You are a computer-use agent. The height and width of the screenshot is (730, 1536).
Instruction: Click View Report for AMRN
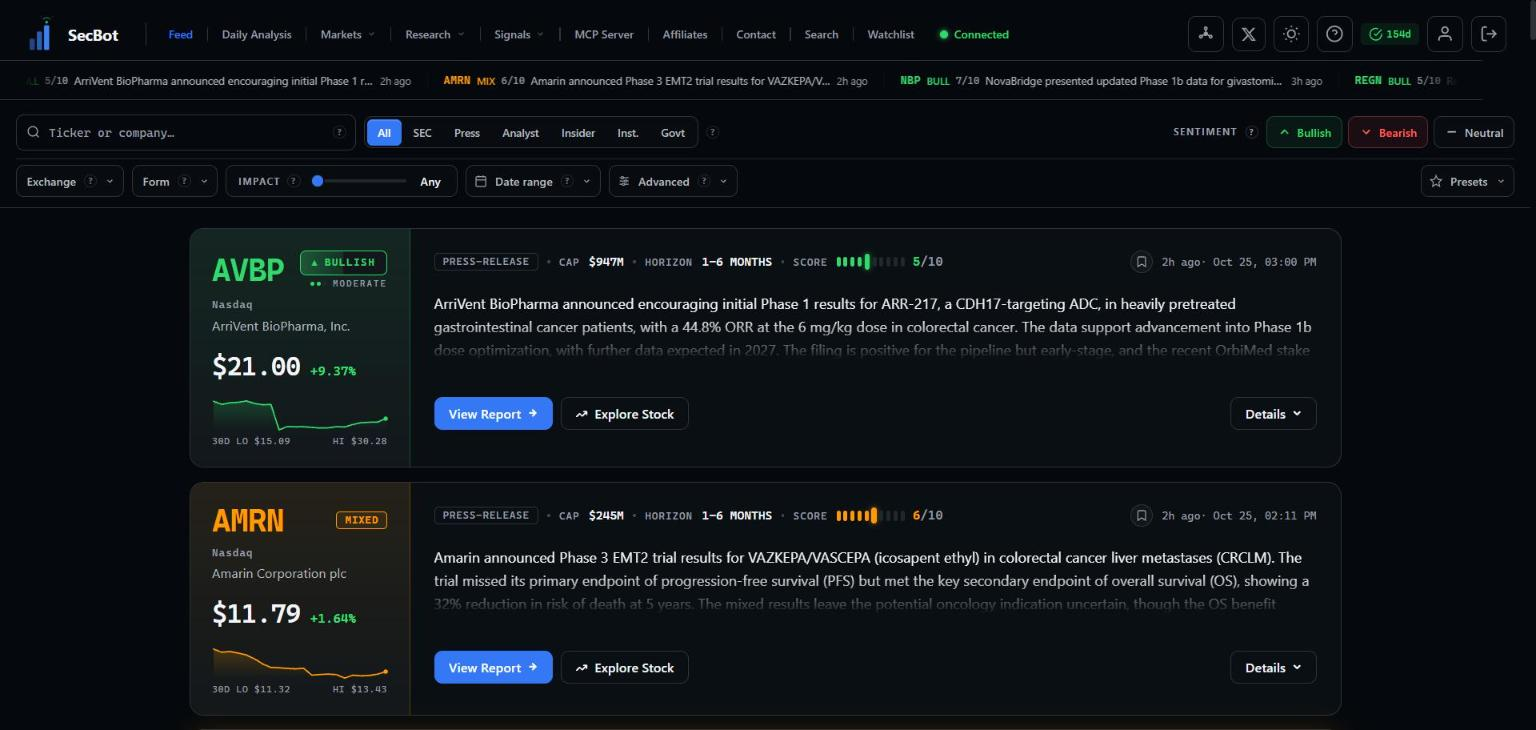click(x=493, y=668)
